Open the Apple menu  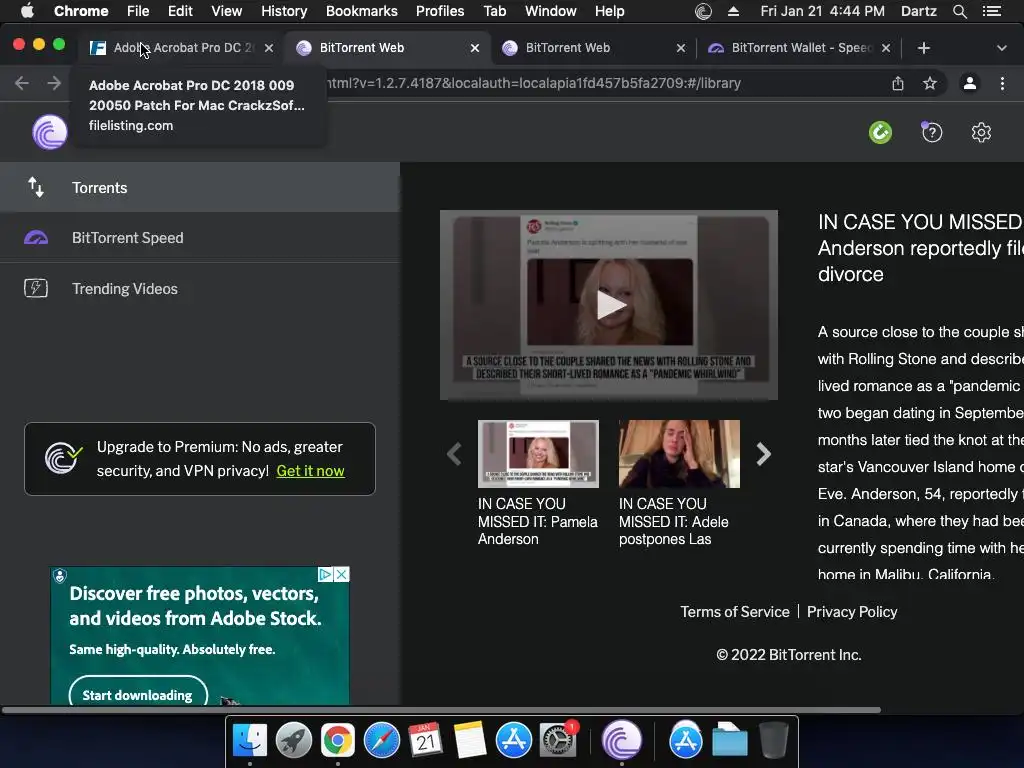pyautogui.click(x=27, y=11)
